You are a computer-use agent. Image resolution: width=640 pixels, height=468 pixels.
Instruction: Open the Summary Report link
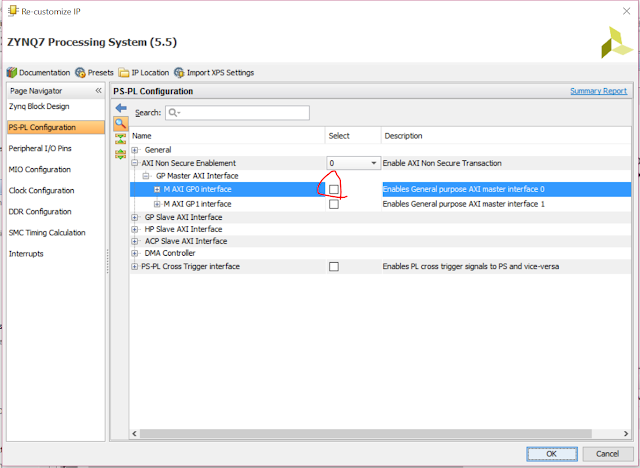[x=598, y=91]
